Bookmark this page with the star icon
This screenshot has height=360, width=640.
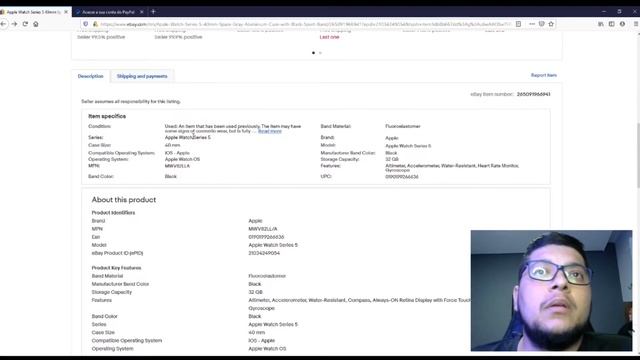point(551,24)
